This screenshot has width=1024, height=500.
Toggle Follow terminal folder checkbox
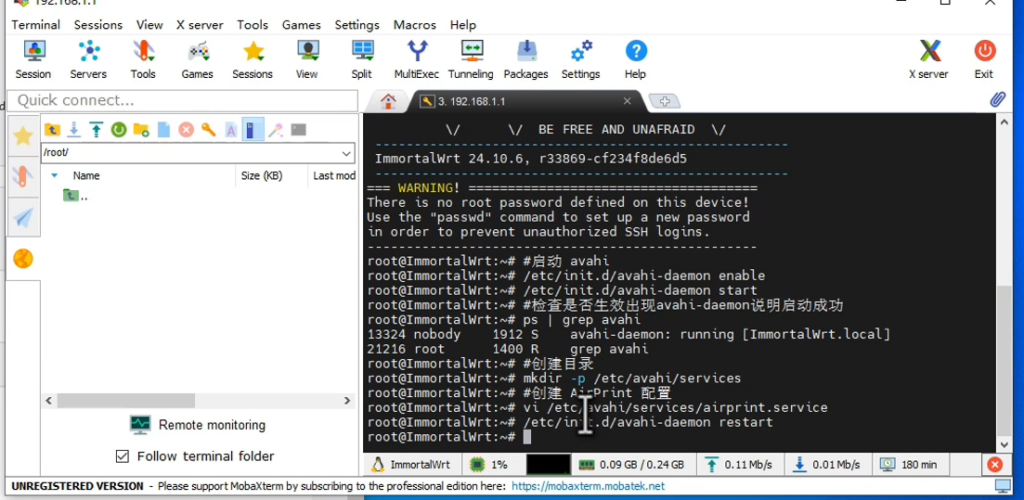point(122,456)
